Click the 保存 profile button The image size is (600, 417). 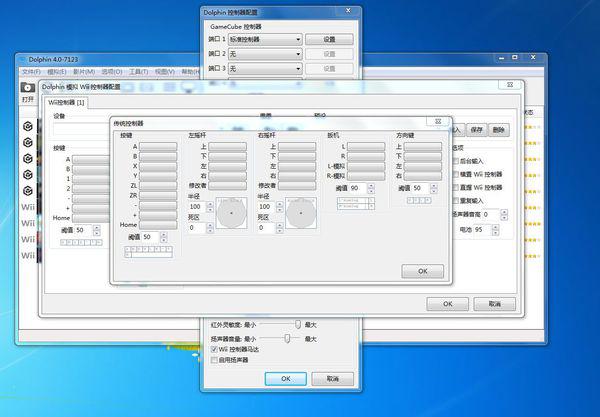(476, 130)
